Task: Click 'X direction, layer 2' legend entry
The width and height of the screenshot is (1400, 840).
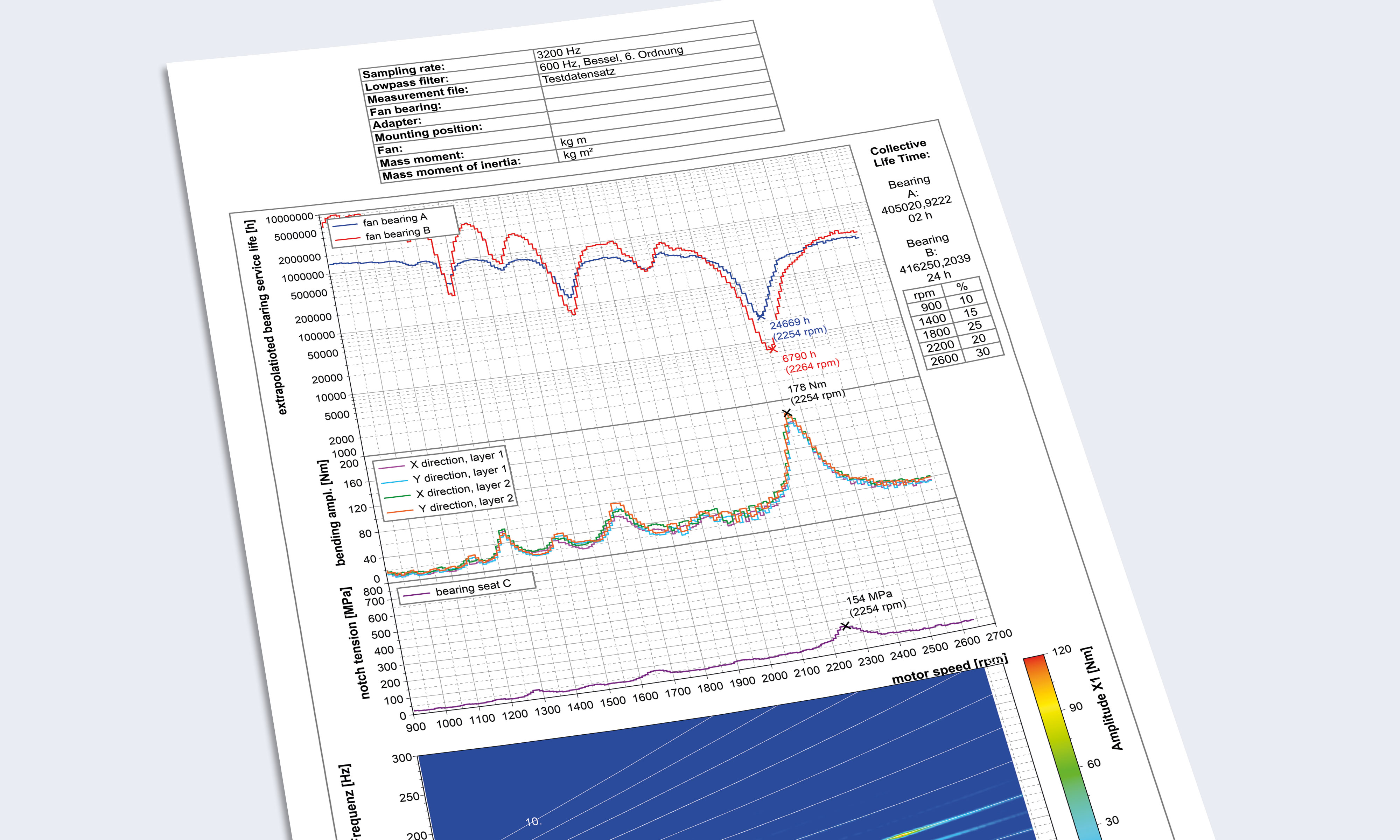Action: click(x=448, y=490)
